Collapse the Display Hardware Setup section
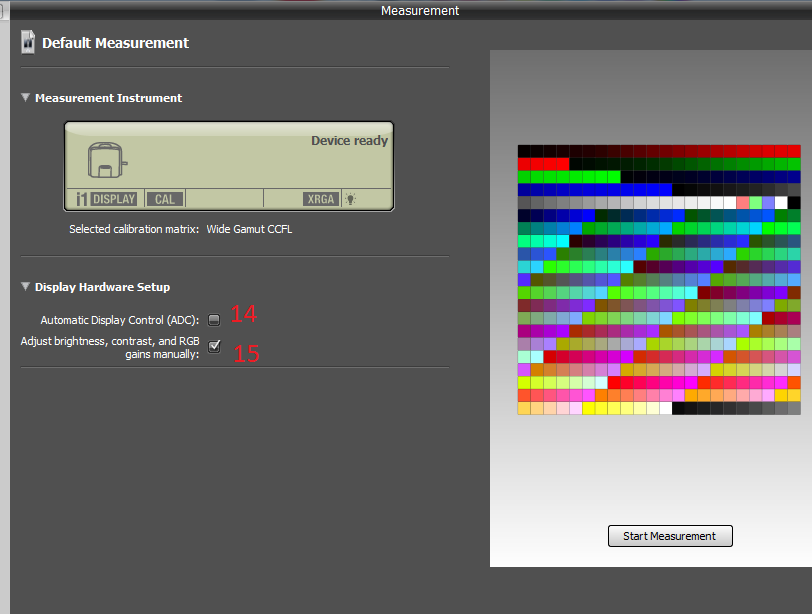 point(26,287)
